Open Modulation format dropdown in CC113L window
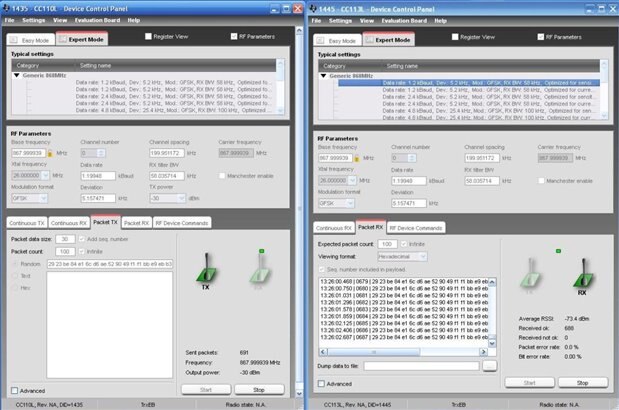This screenshot has height=410, width=619. point(336,203)
